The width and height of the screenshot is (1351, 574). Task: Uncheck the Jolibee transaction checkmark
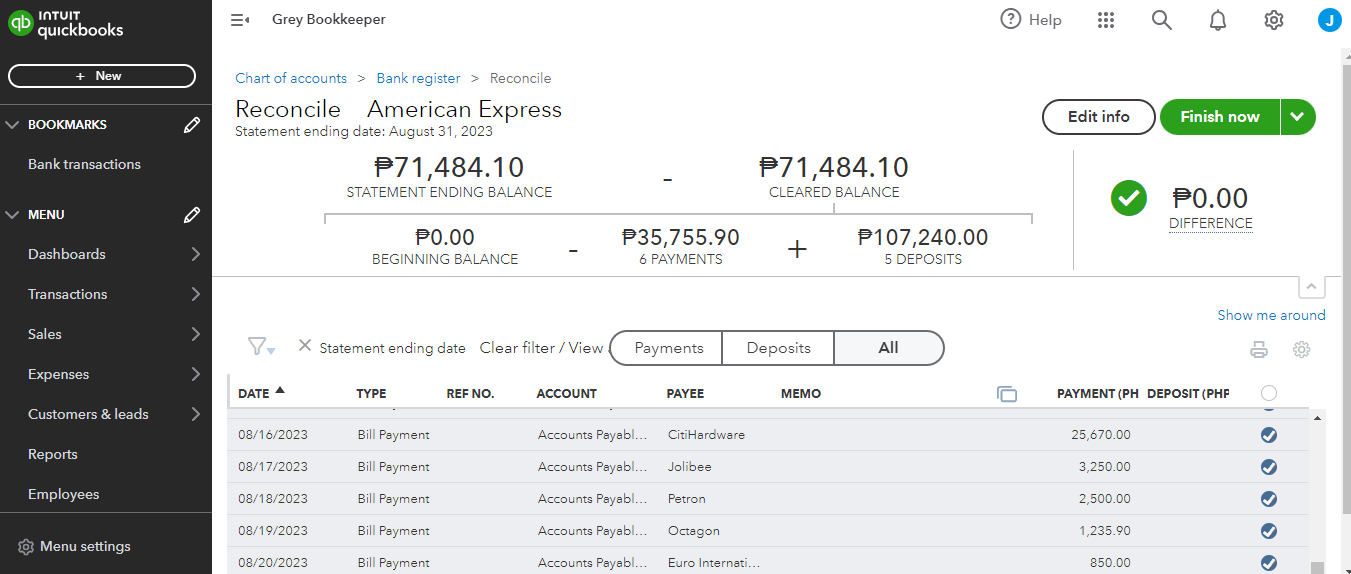coord(1269,467)
